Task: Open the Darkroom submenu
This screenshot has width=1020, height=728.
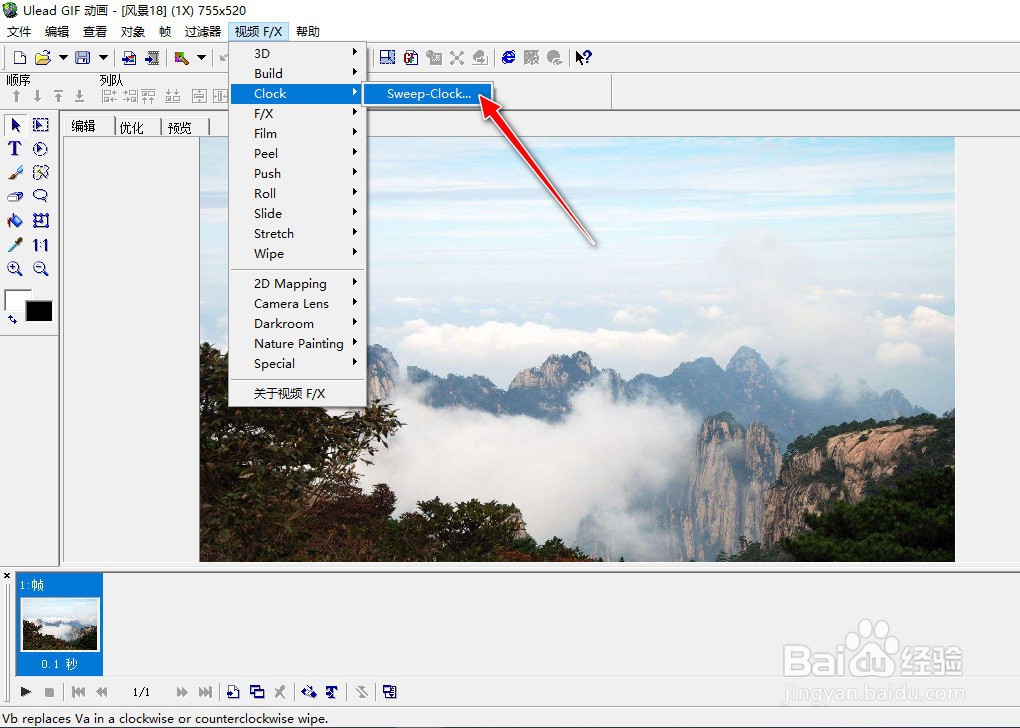Action: click(299, 324)
